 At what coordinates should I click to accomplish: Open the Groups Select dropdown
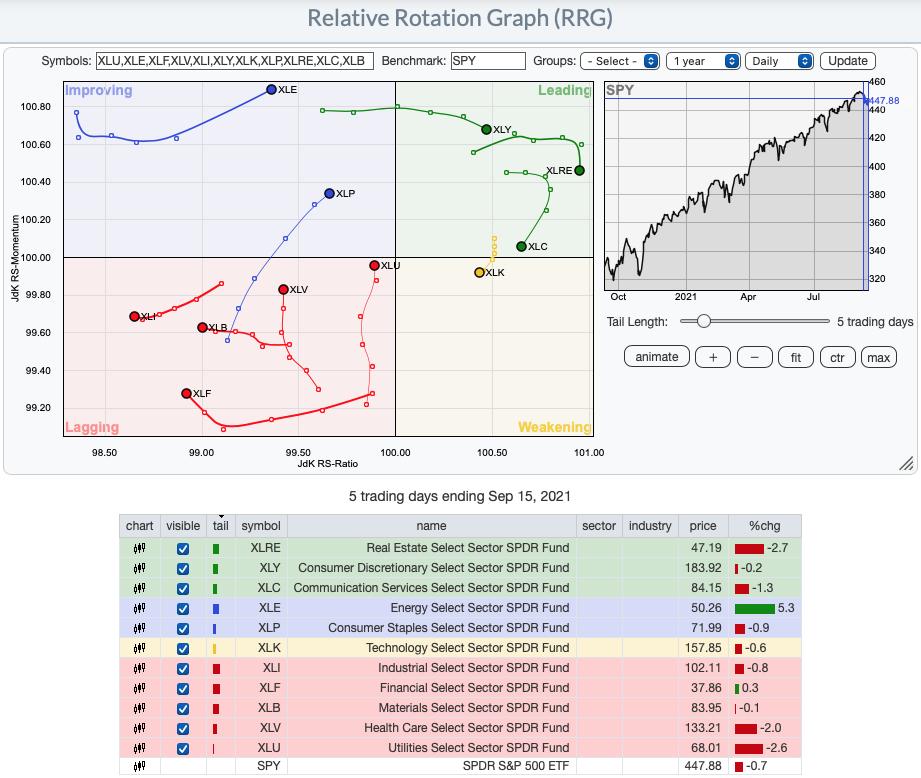620,61
